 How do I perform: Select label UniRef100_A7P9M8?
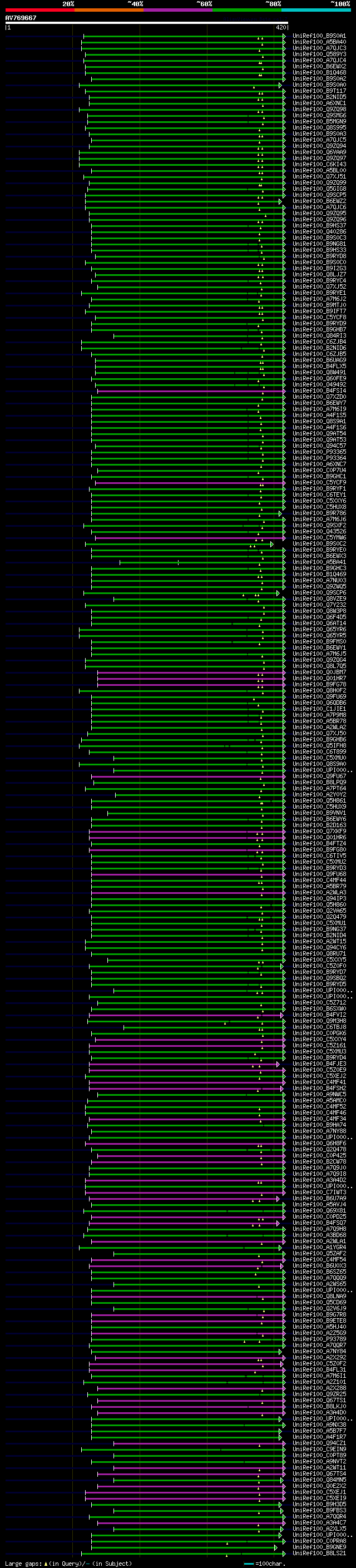(319, 715)
